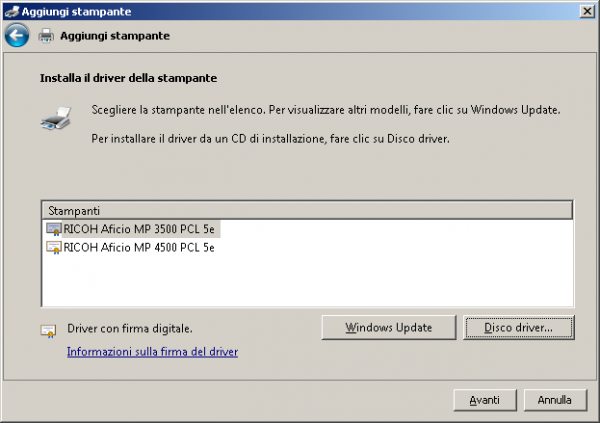
Task: Click the printer icon beside the Aggiungi stampante heading
Action: tap(46, 36)
